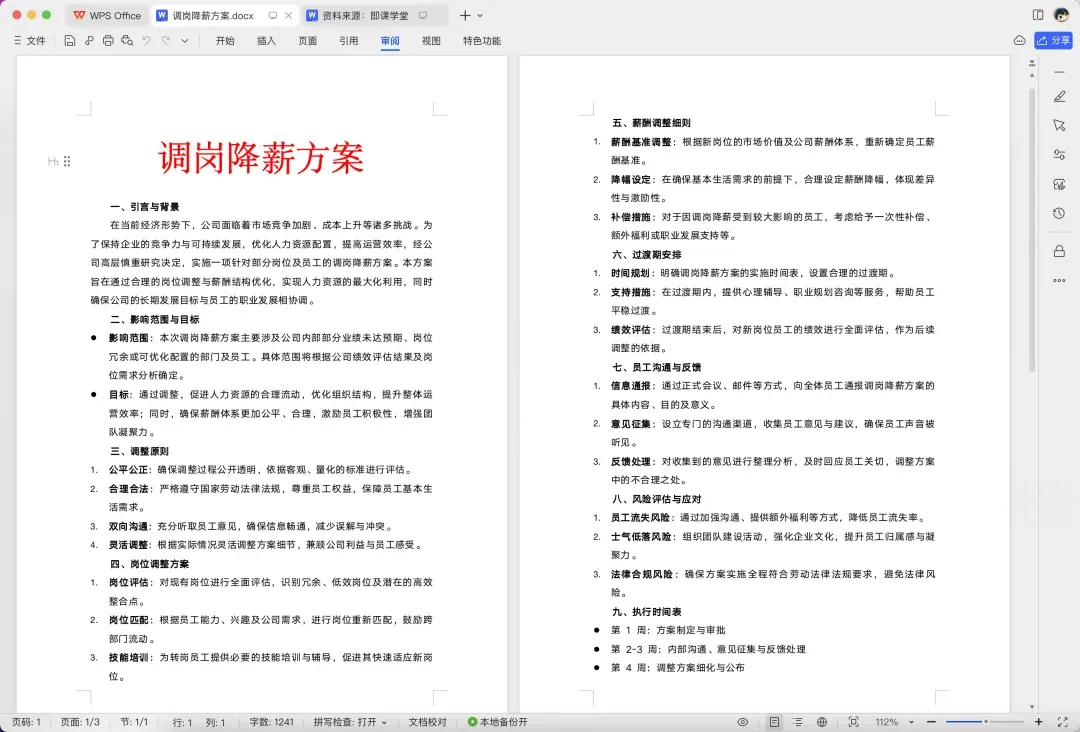
Task: Click the vertical scrollbar thumb
Action: [x=1032, y=230]
